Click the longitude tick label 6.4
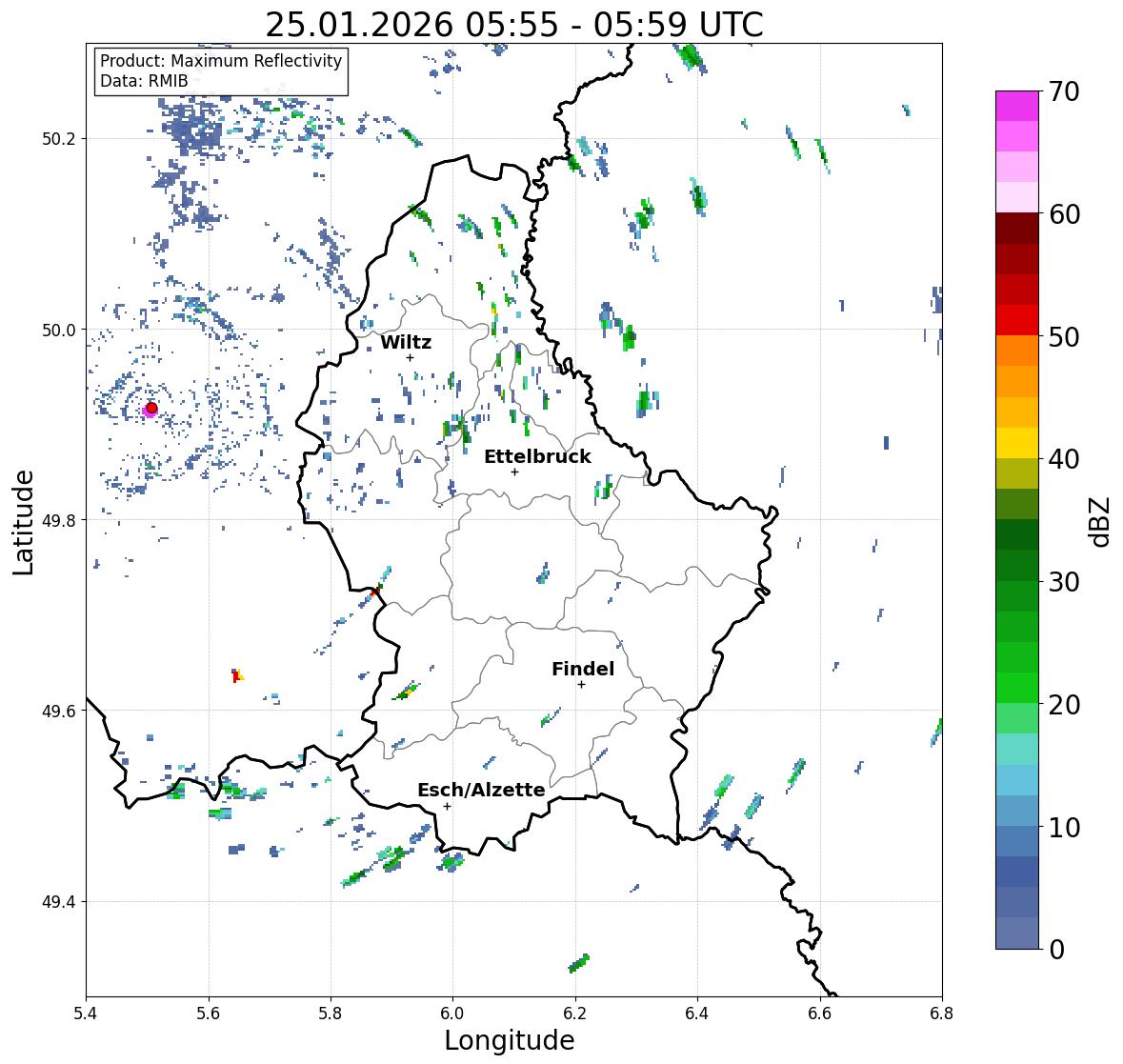This screenshot has height=1064, width=1123. pos(697,1013)
